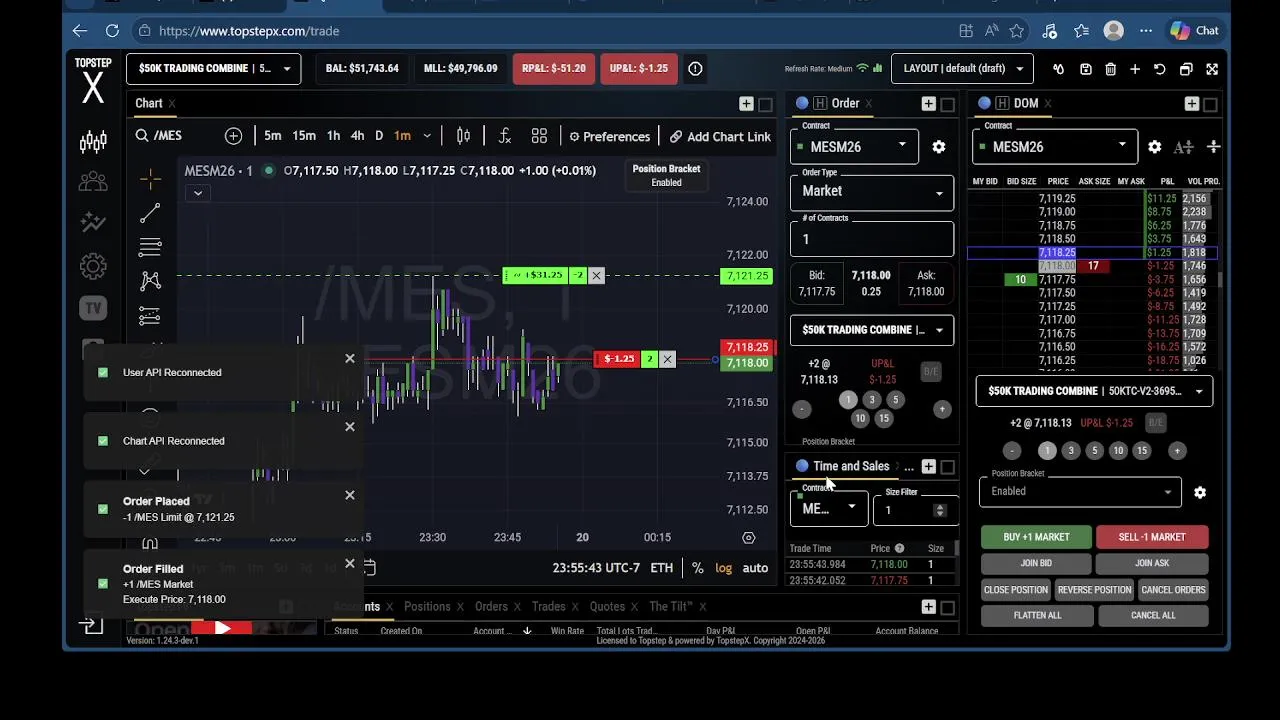1280x720 pixels.
Task: Toggle log scale on chart
Action: point(723,568)
